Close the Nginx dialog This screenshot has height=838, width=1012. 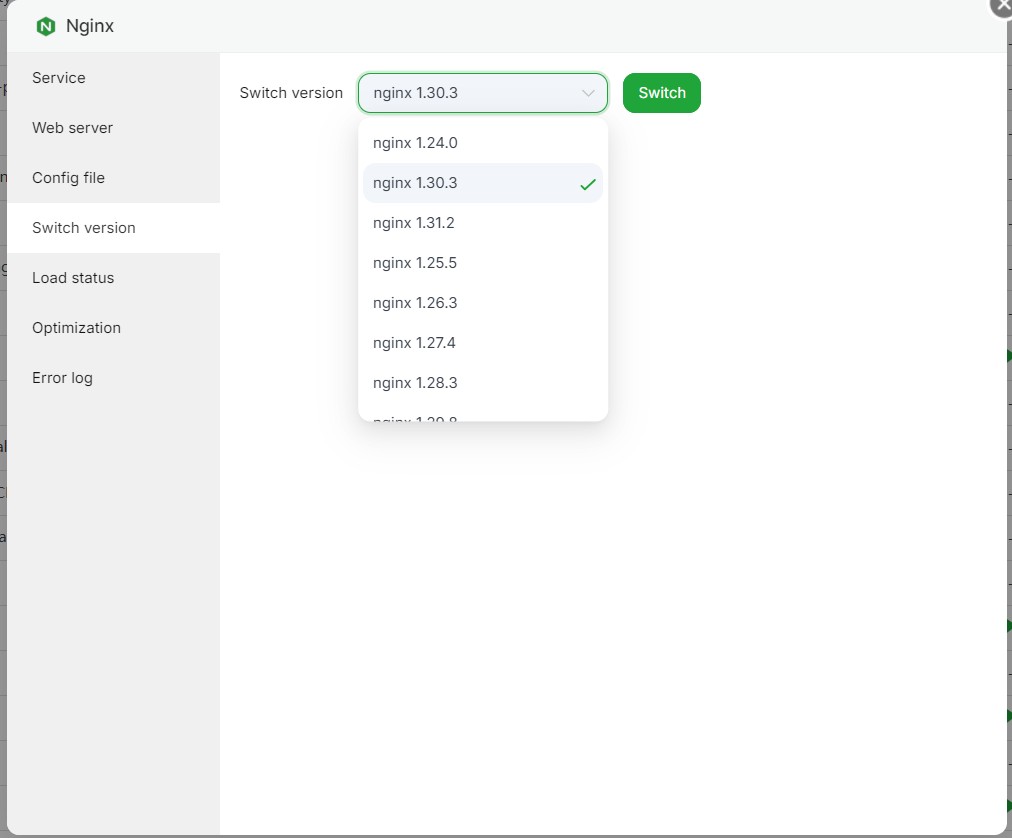click(1001, 5)
